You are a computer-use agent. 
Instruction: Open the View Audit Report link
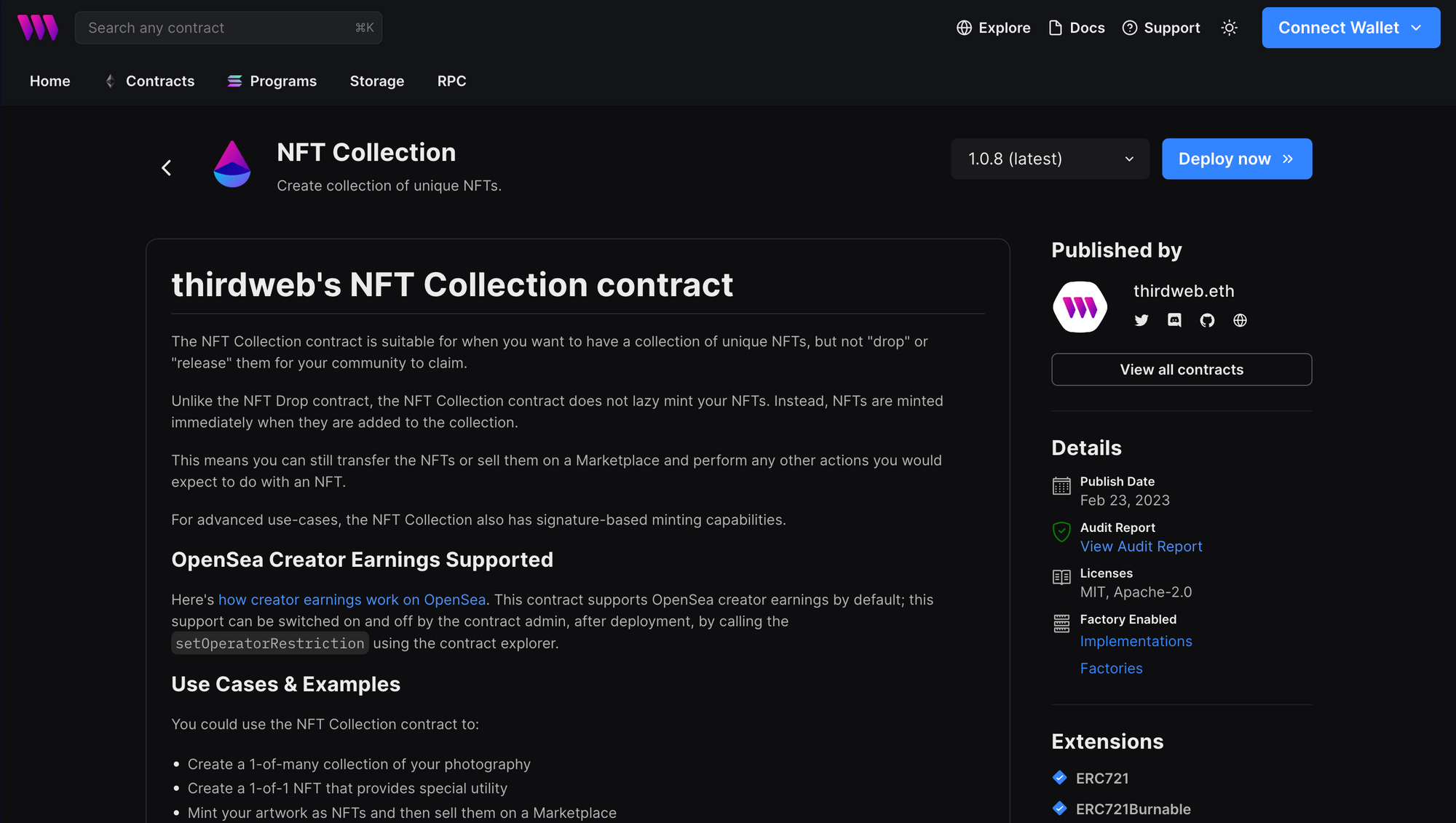point(1141,546)
